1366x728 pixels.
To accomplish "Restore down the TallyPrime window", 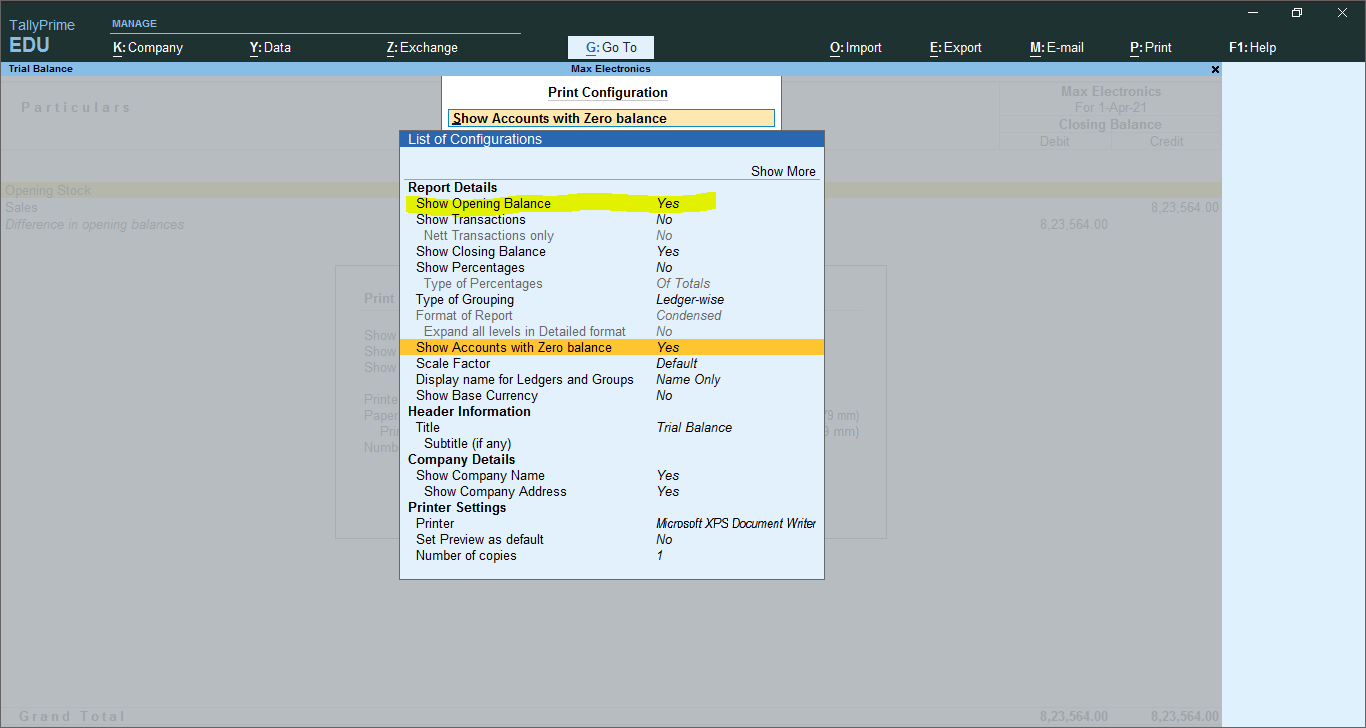I will [1297, 13].
